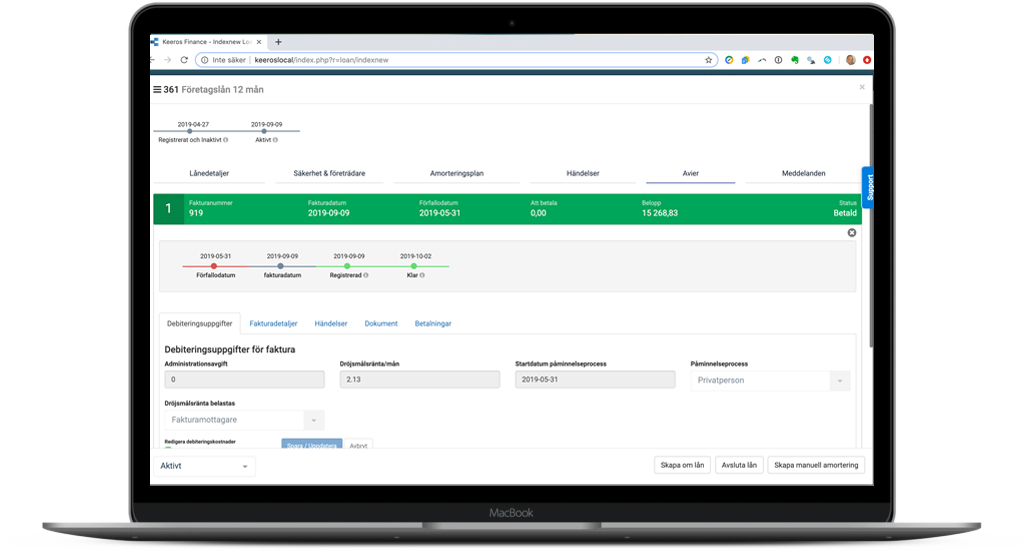Click the info icon next to Registrerad

point(366,275)
